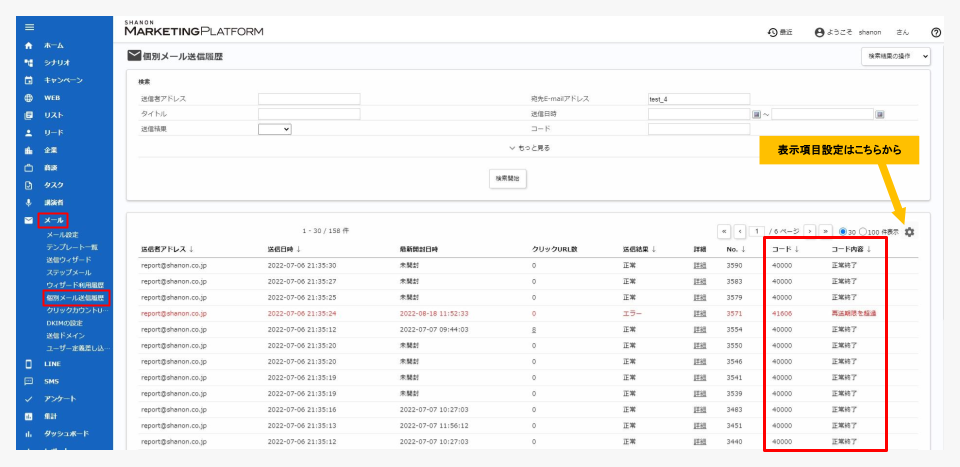The height and width of the screenshot is (467, 960).
Task: Focus the 送信者アドレス input field
Action: (x=309, y=99)
